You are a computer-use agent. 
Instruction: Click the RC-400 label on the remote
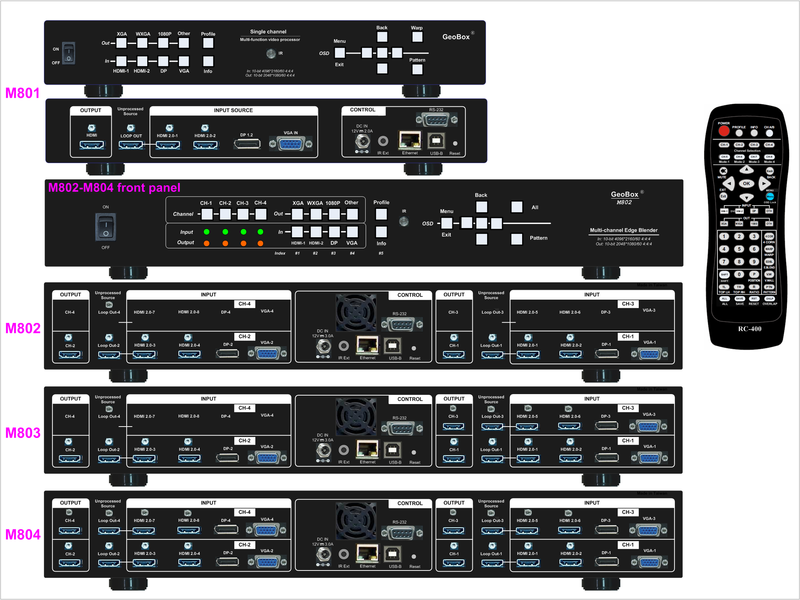(x=749, y=329)
